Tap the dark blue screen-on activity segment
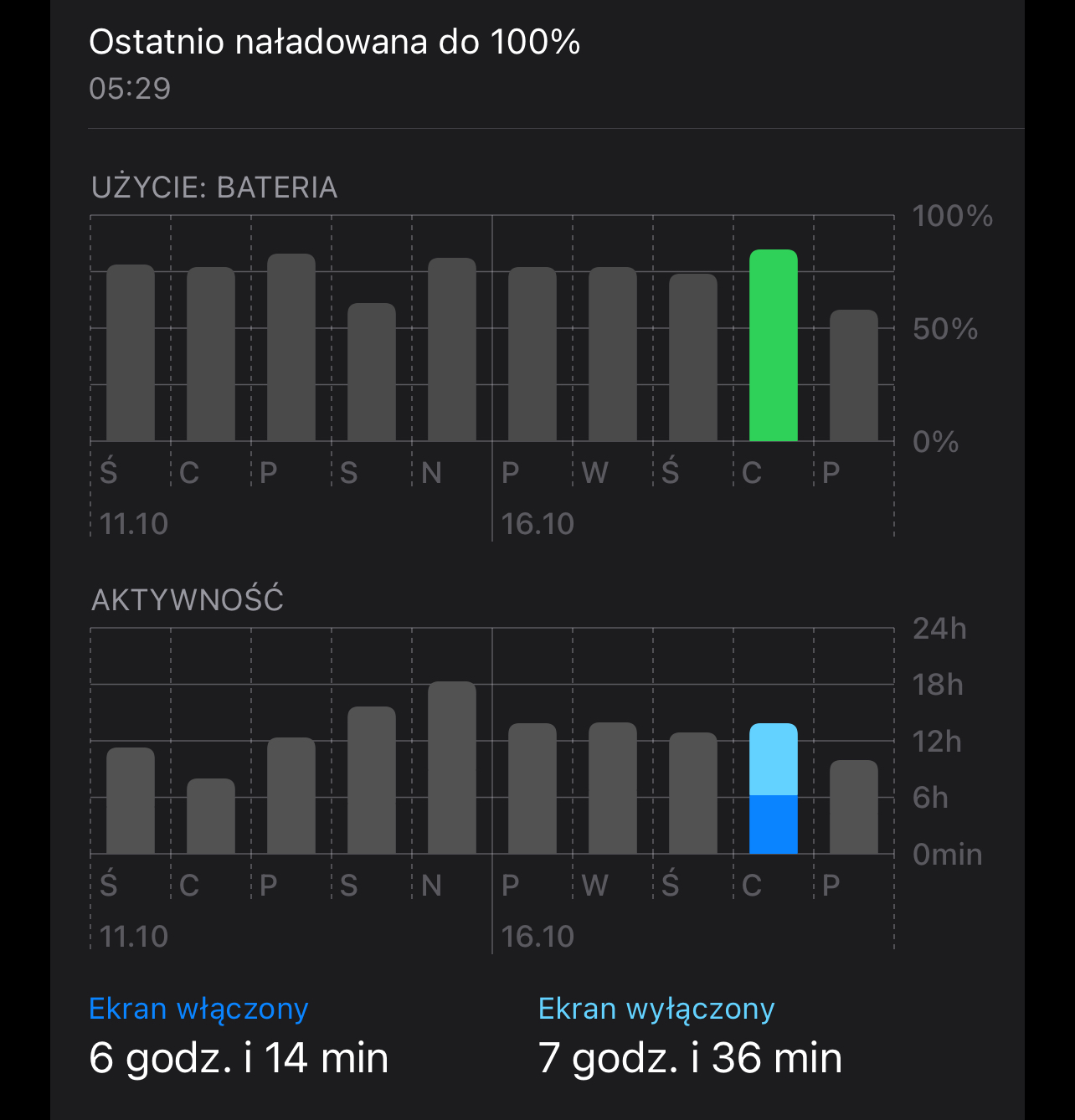The image size is (1075, 1120). click(773, 825)
